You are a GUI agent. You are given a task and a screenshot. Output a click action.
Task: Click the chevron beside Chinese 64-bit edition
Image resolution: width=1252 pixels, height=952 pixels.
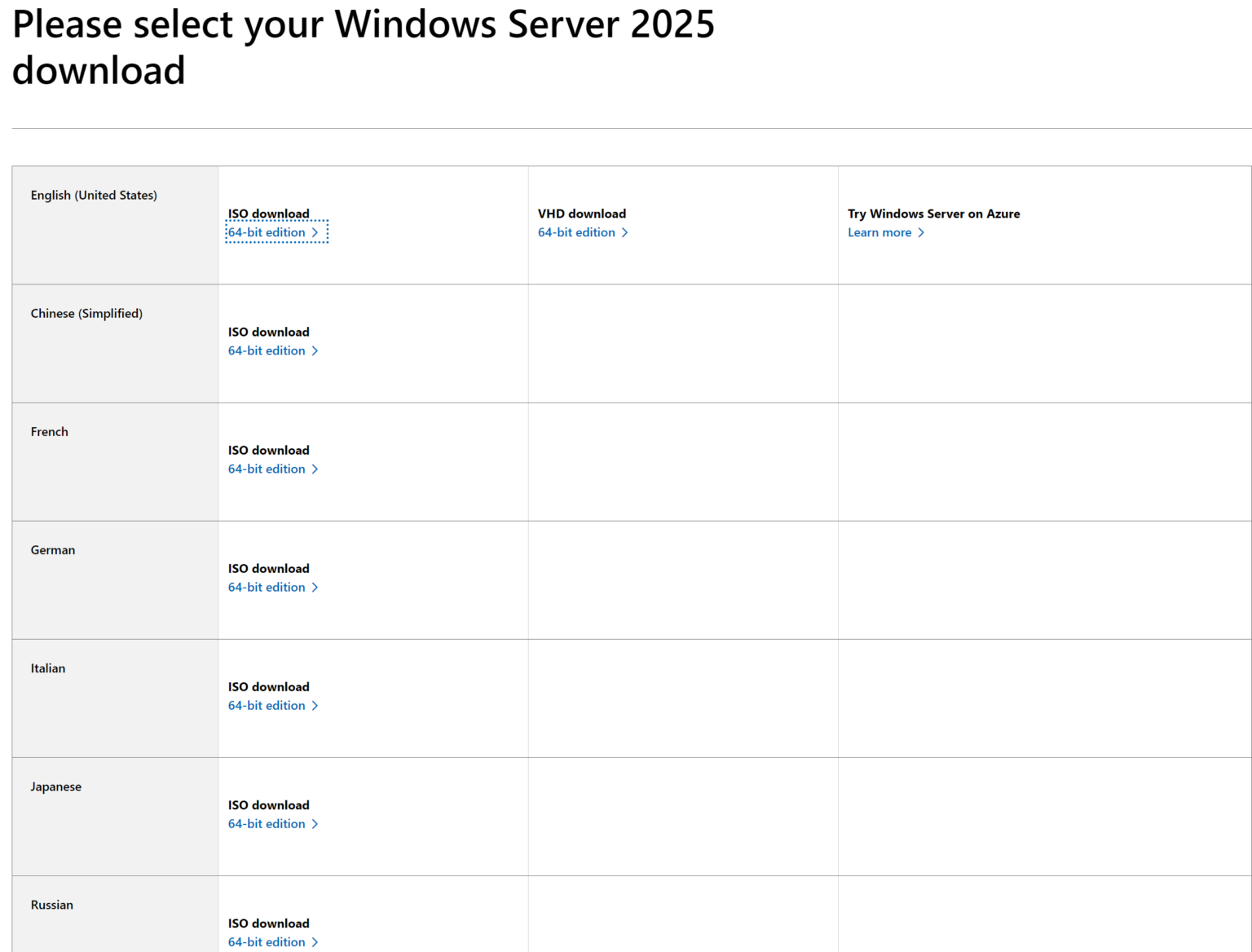click(315, 350)
